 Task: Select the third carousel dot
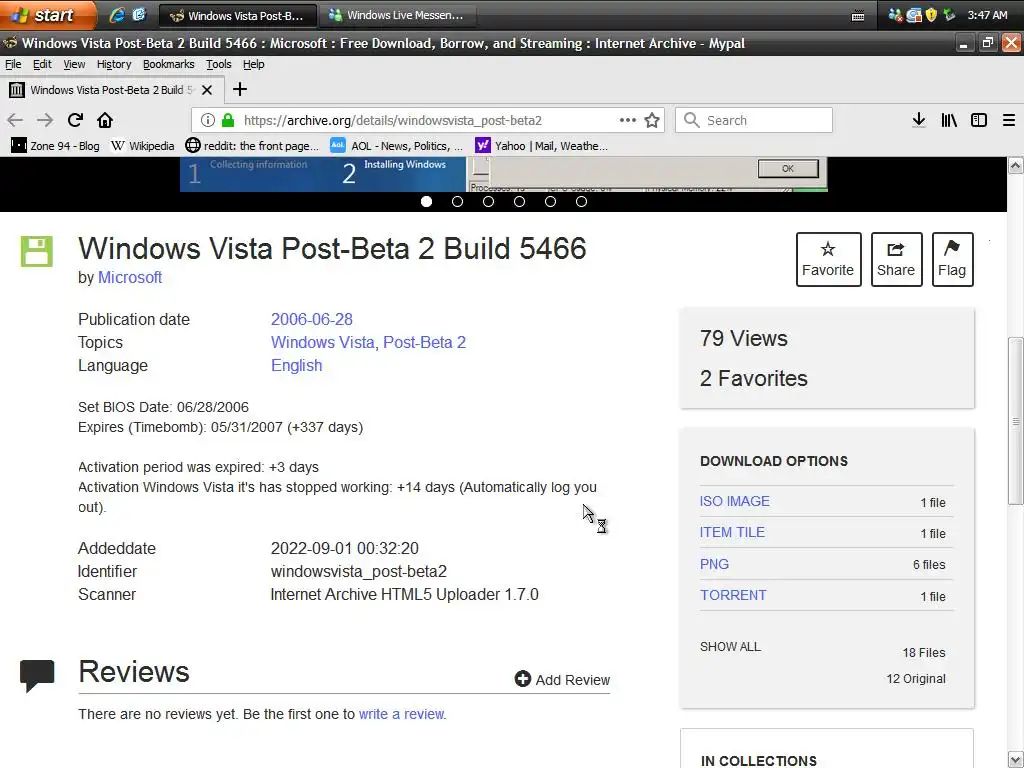(488, 202)
